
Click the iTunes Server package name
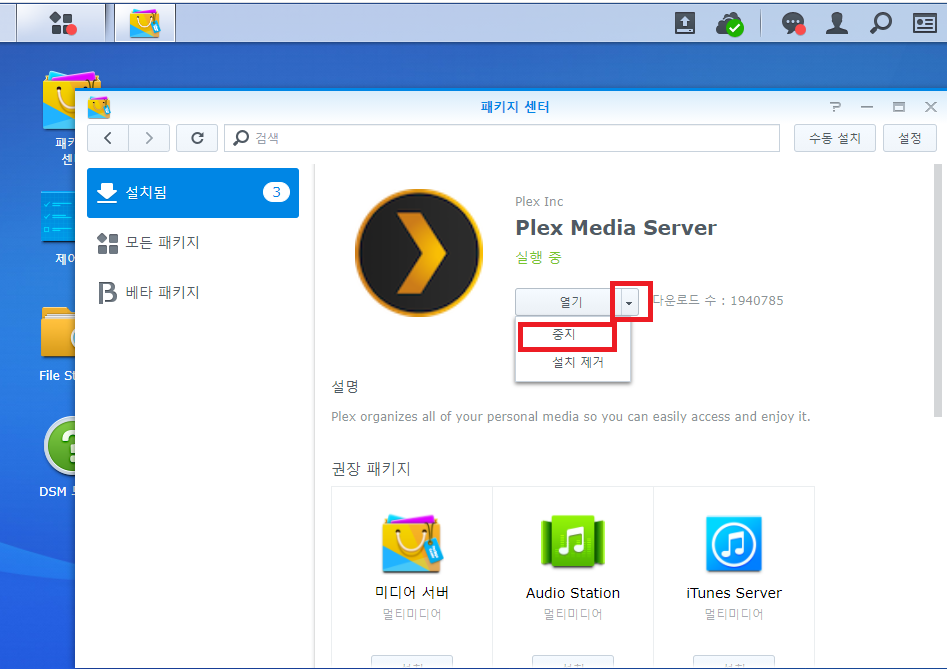(x=734, y=593)
